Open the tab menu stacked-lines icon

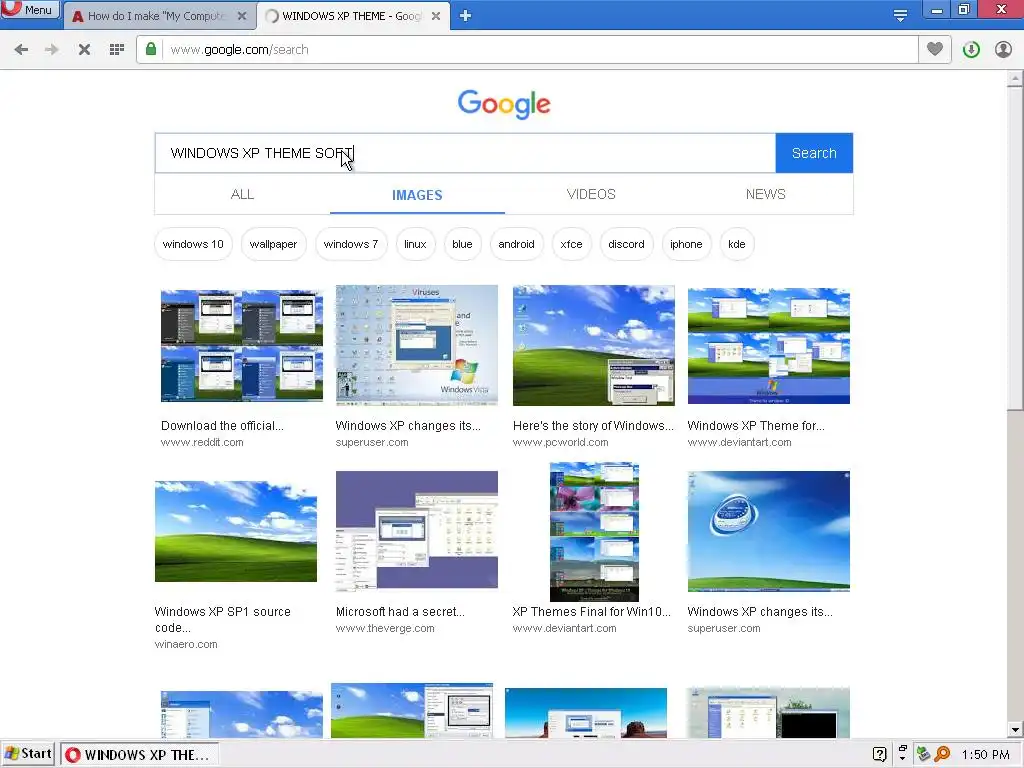click(900, 15)
